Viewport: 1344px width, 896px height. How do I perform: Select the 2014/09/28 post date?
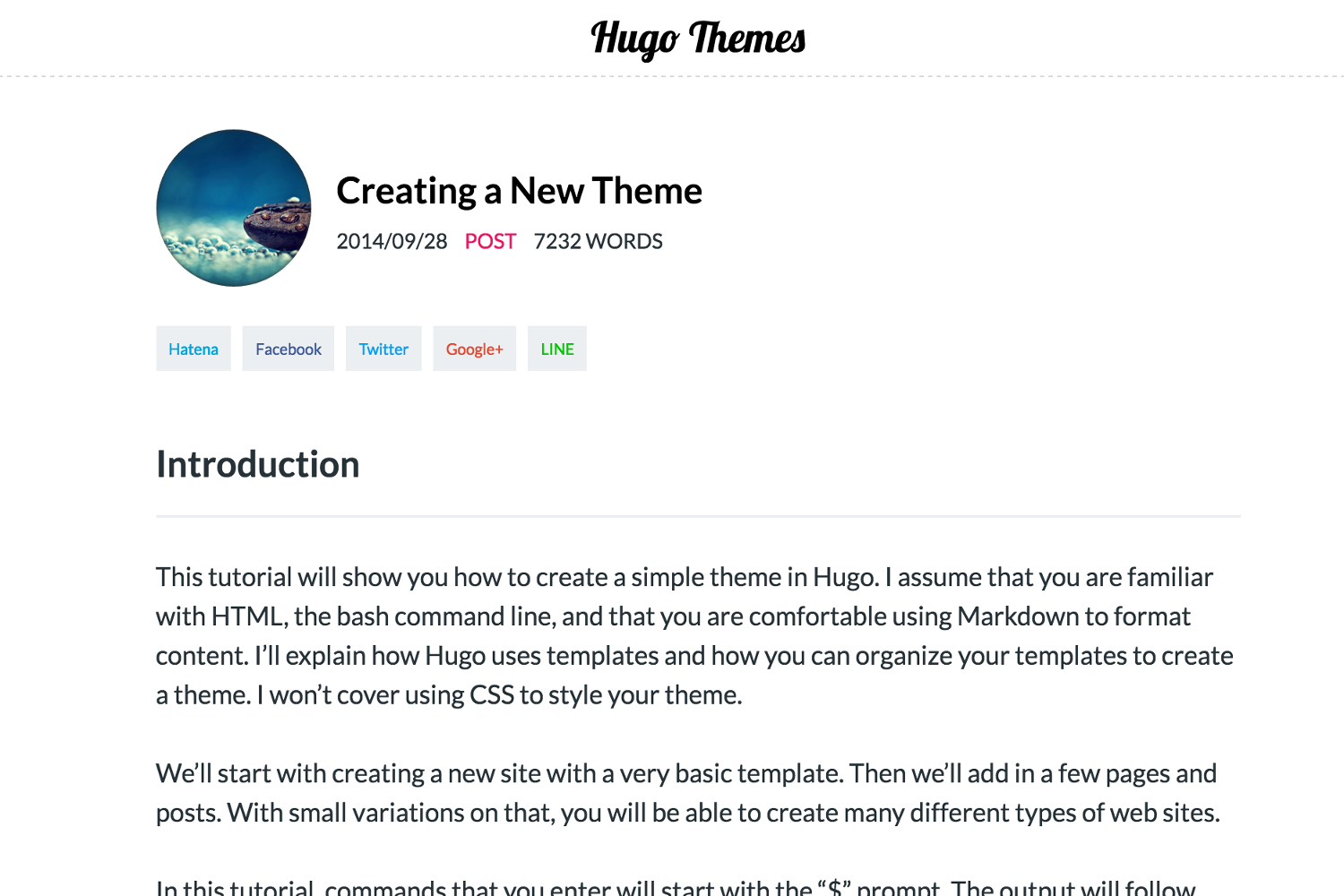[392, 241]
